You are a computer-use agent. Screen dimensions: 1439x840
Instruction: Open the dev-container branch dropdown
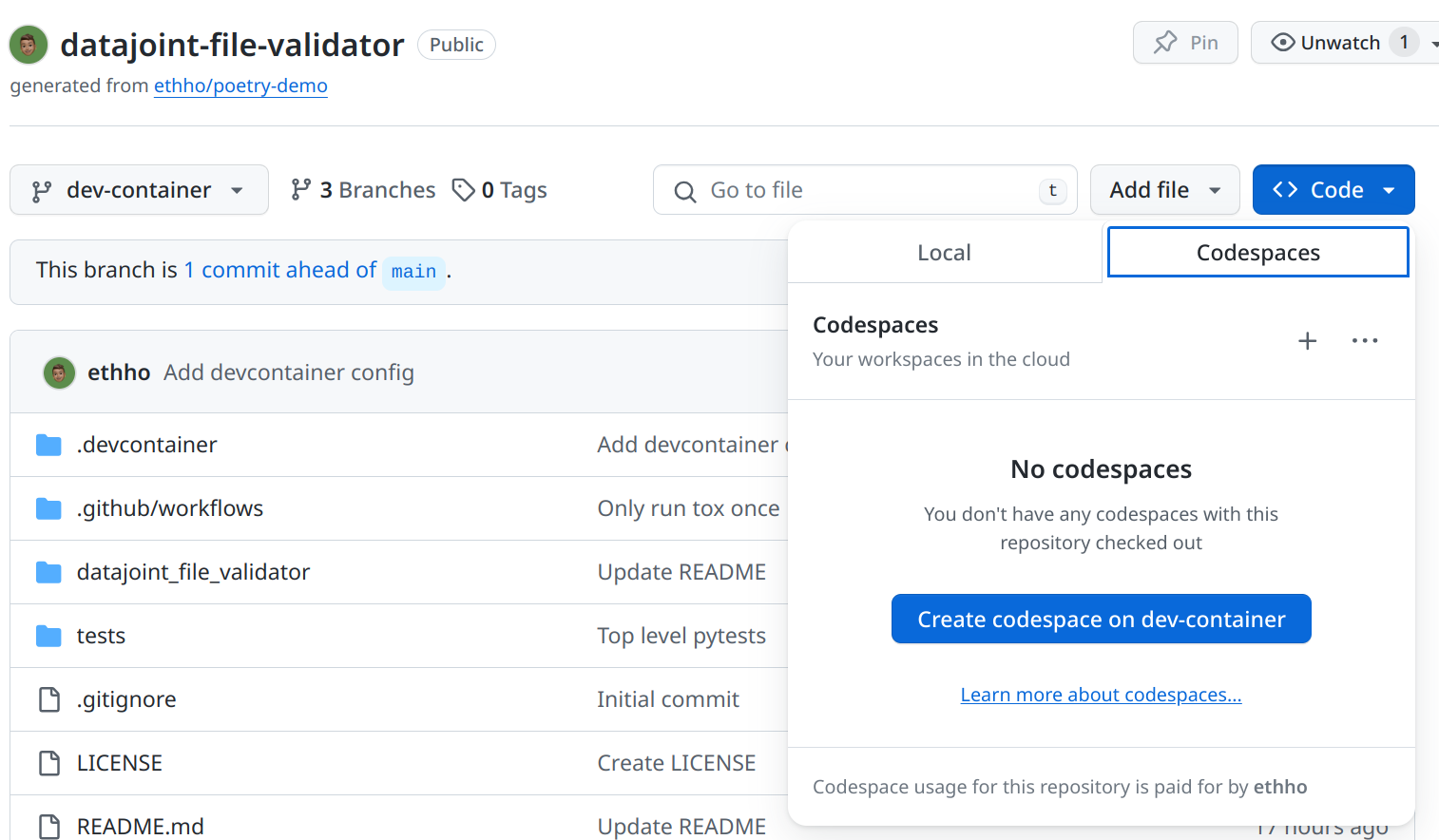tap(139, 190)
